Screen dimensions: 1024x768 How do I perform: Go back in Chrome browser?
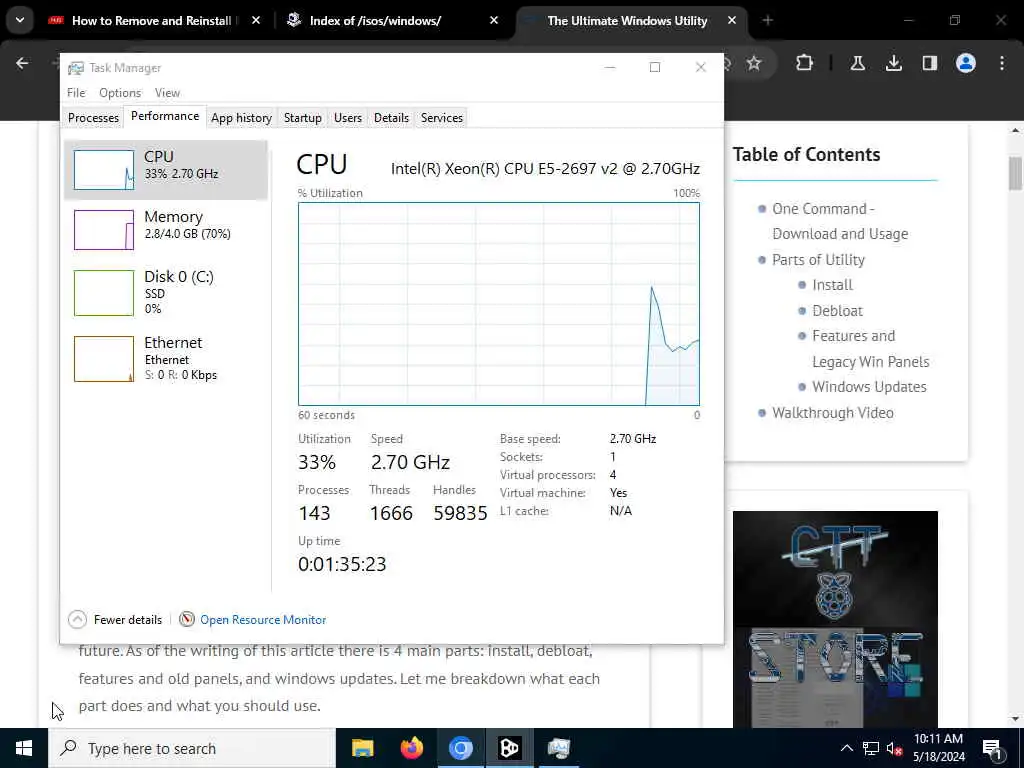click(x=22, y=63)
